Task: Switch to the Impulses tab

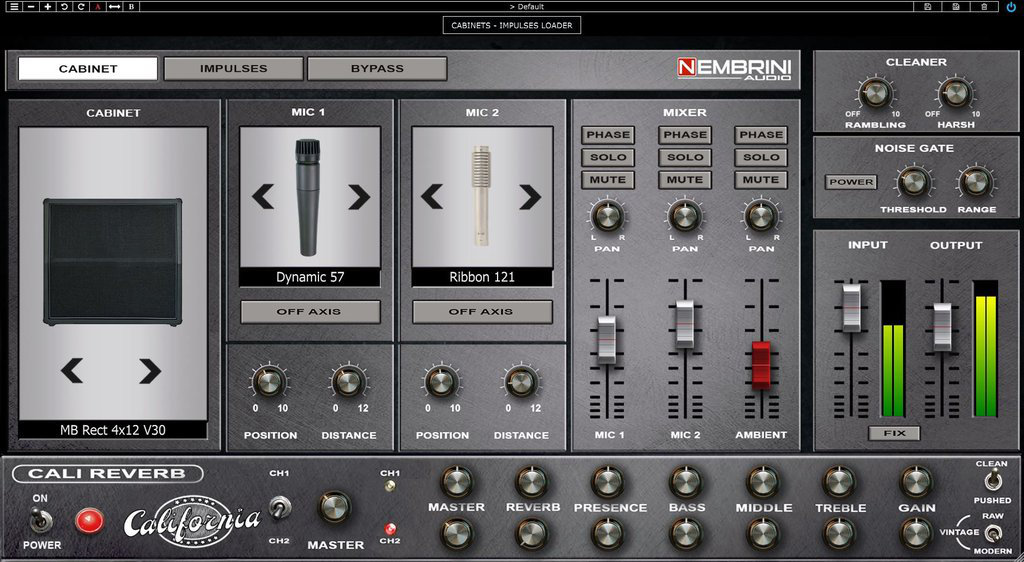Action: [x=233, y=69]
